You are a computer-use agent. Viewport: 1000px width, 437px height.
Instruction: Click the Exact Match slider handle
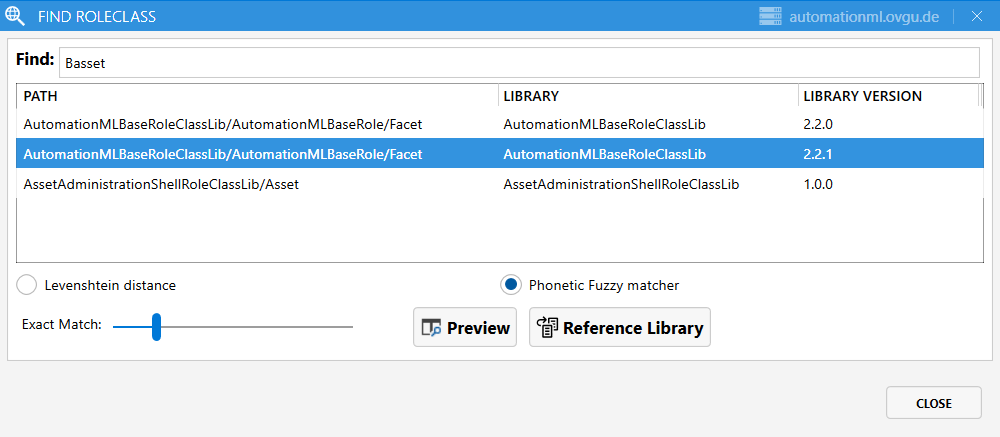point(156,326)
